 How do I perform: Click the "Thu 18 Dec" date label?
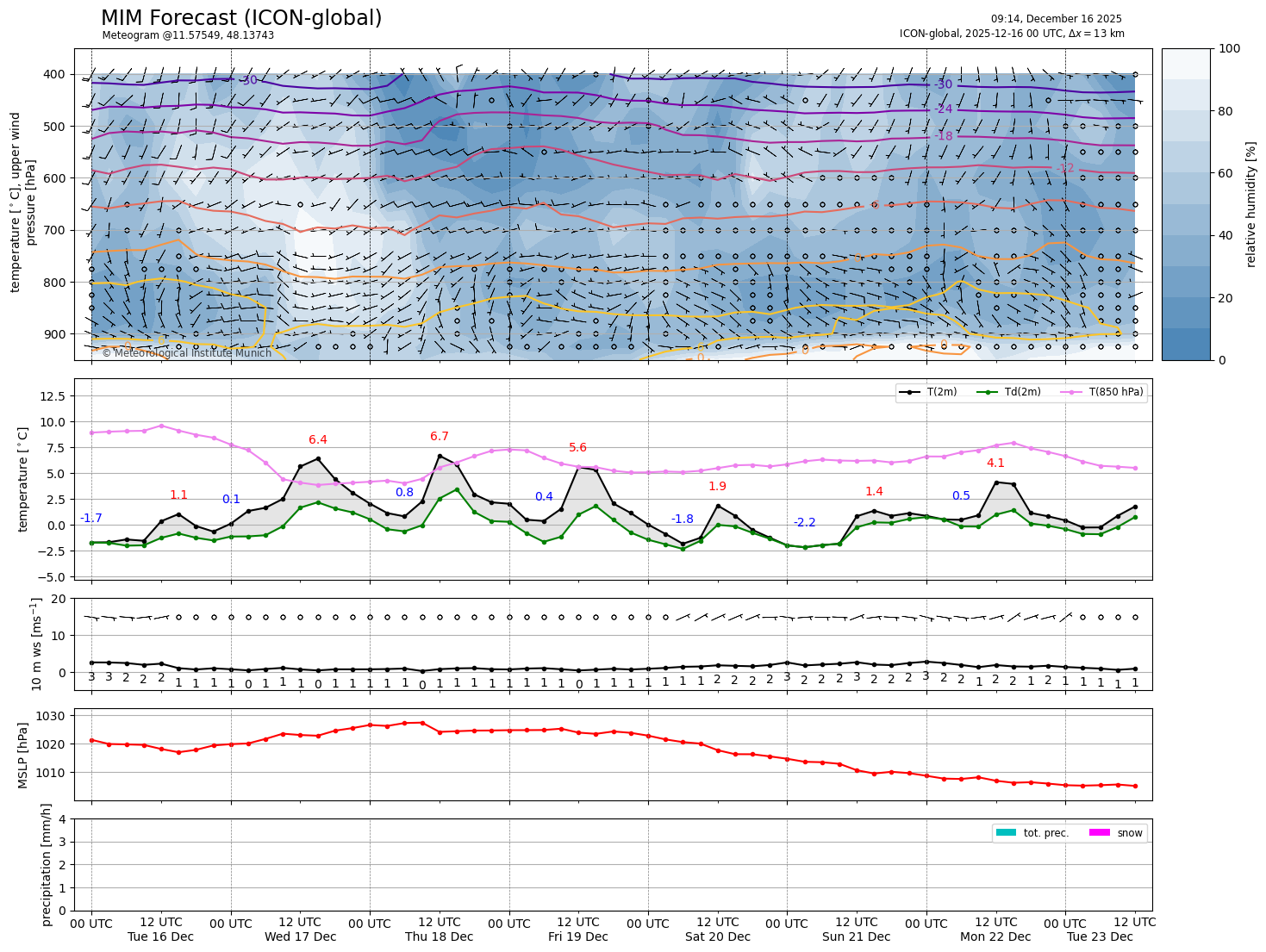[440, 937]
